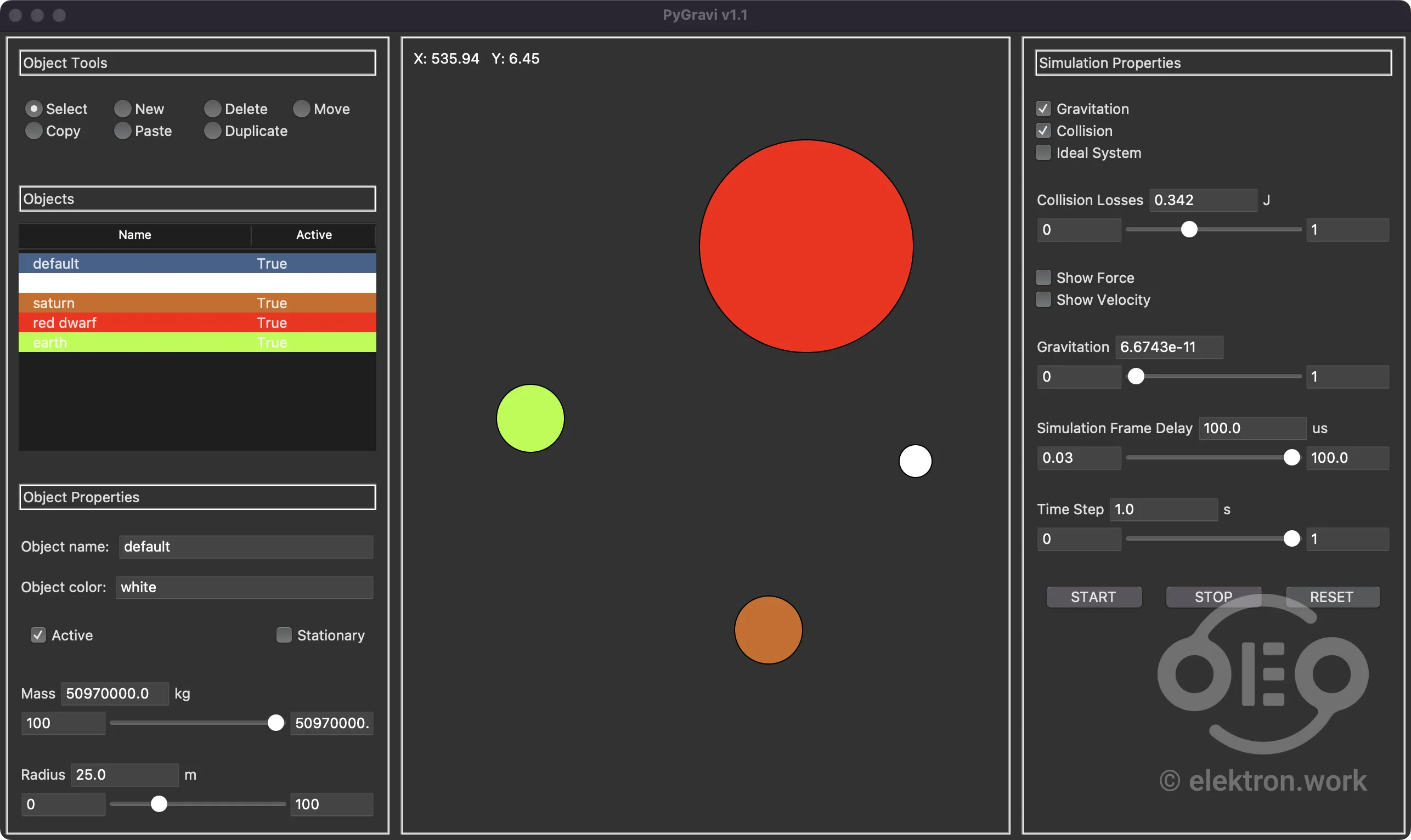Choose the Copy object tool
The width and height of the screenshot is (1411, 840).
(33, 130)
